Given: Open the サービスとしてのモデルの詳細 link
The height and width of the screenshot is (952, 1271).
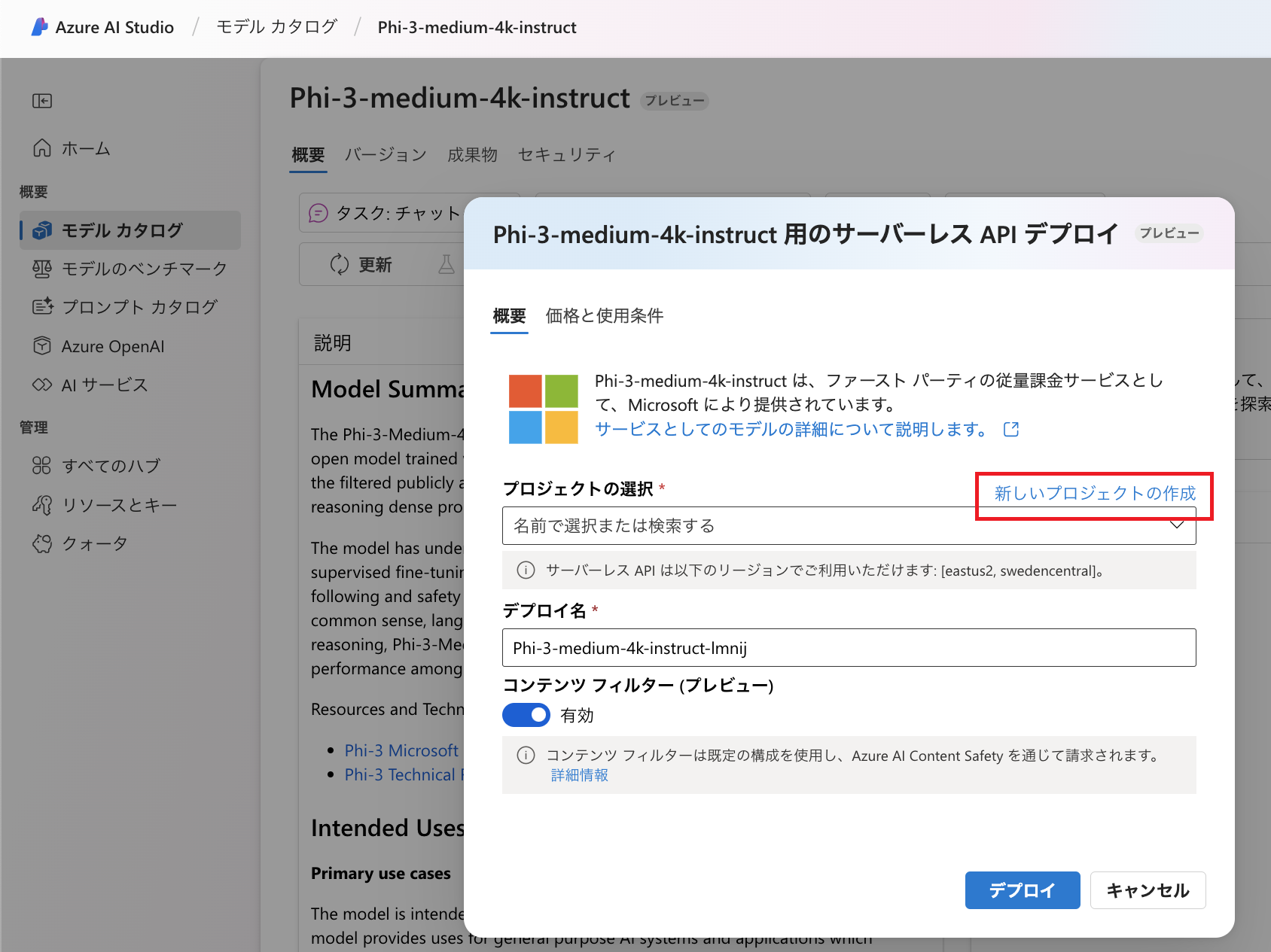Looking at the screenshot, I should (x=791, y=429).
